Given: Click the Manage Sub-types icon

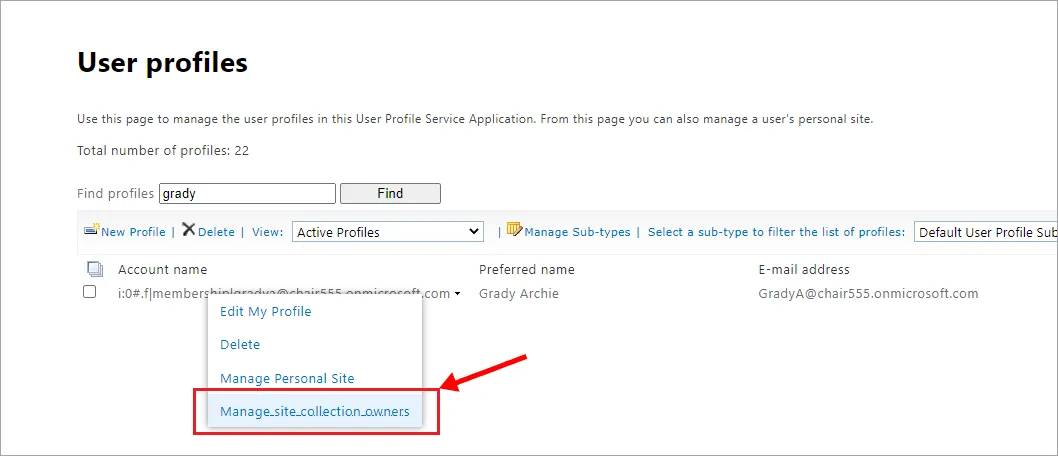Looking at the screenshot, I should pyautogui.click(x=515, y=229).
